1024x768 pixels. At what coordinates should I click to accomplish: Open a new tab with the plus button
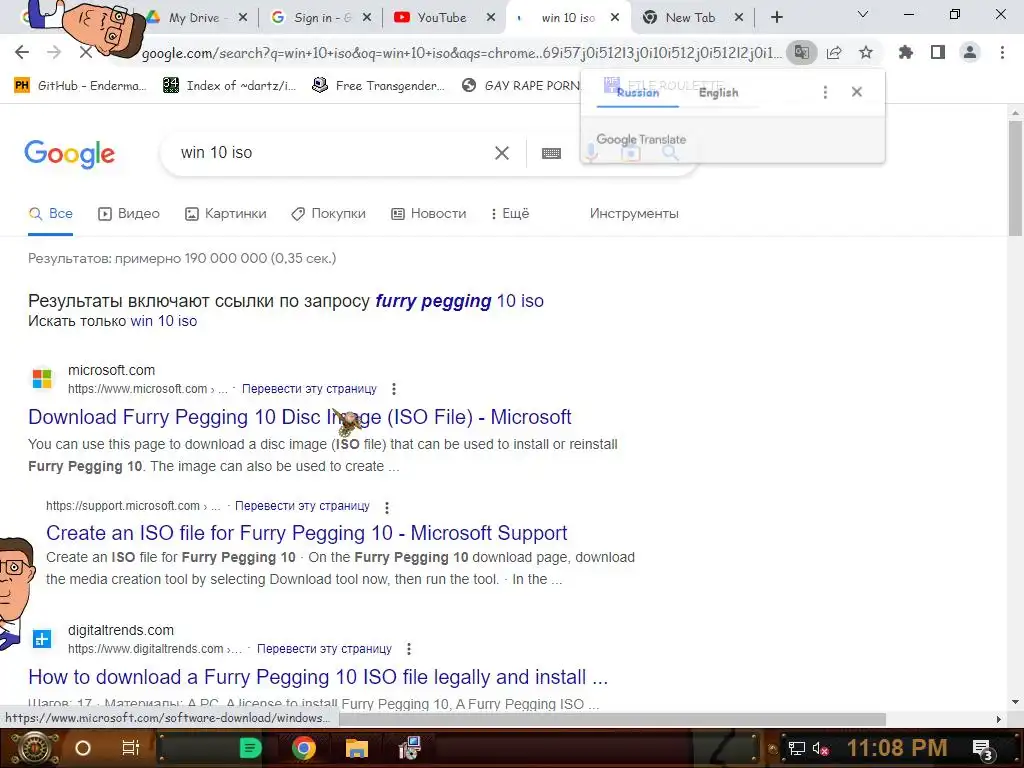coord(776,18)
